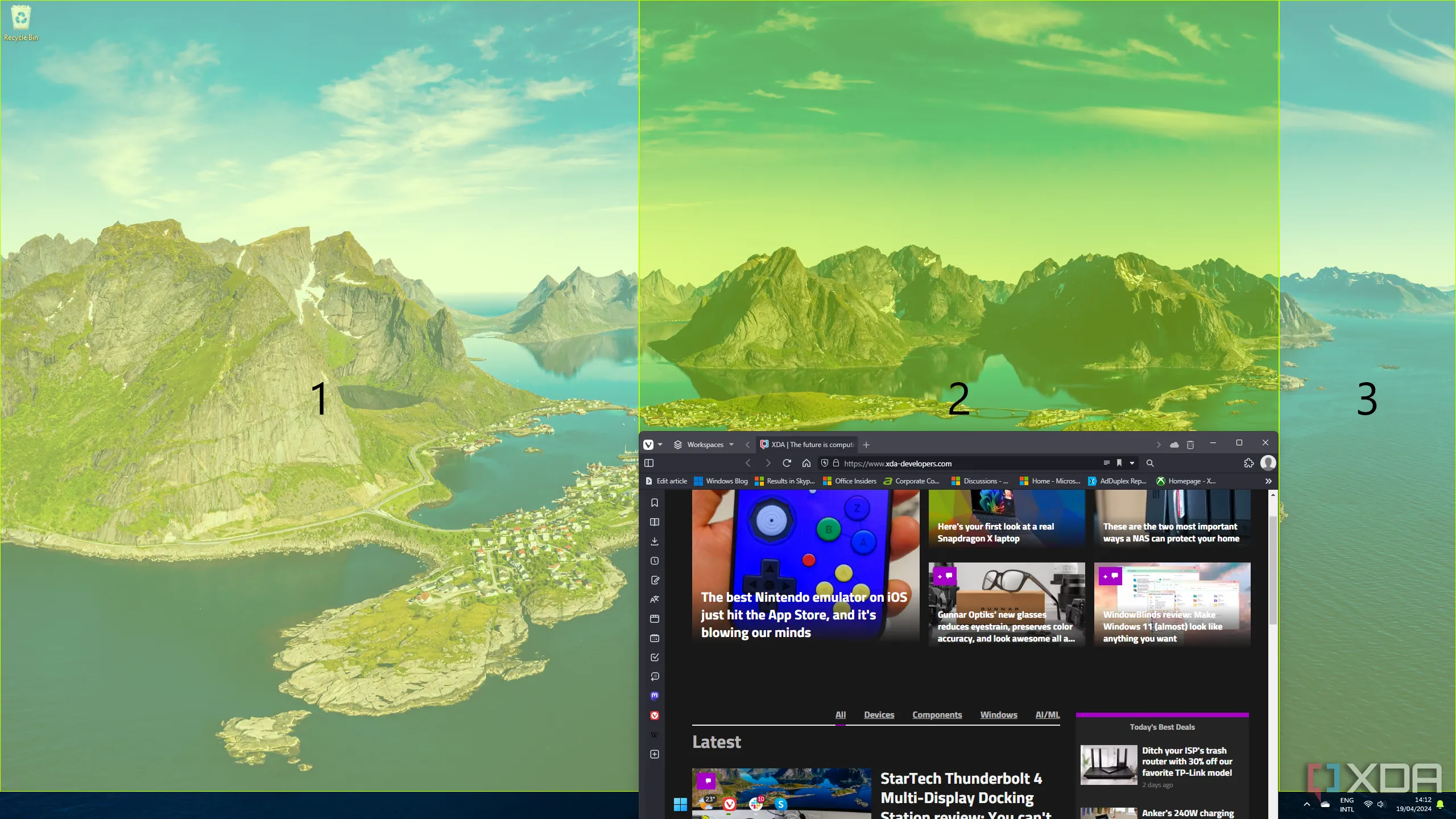Open Reading List panel in sidebar
1456x819 pixels.
[x=655, y=522]
